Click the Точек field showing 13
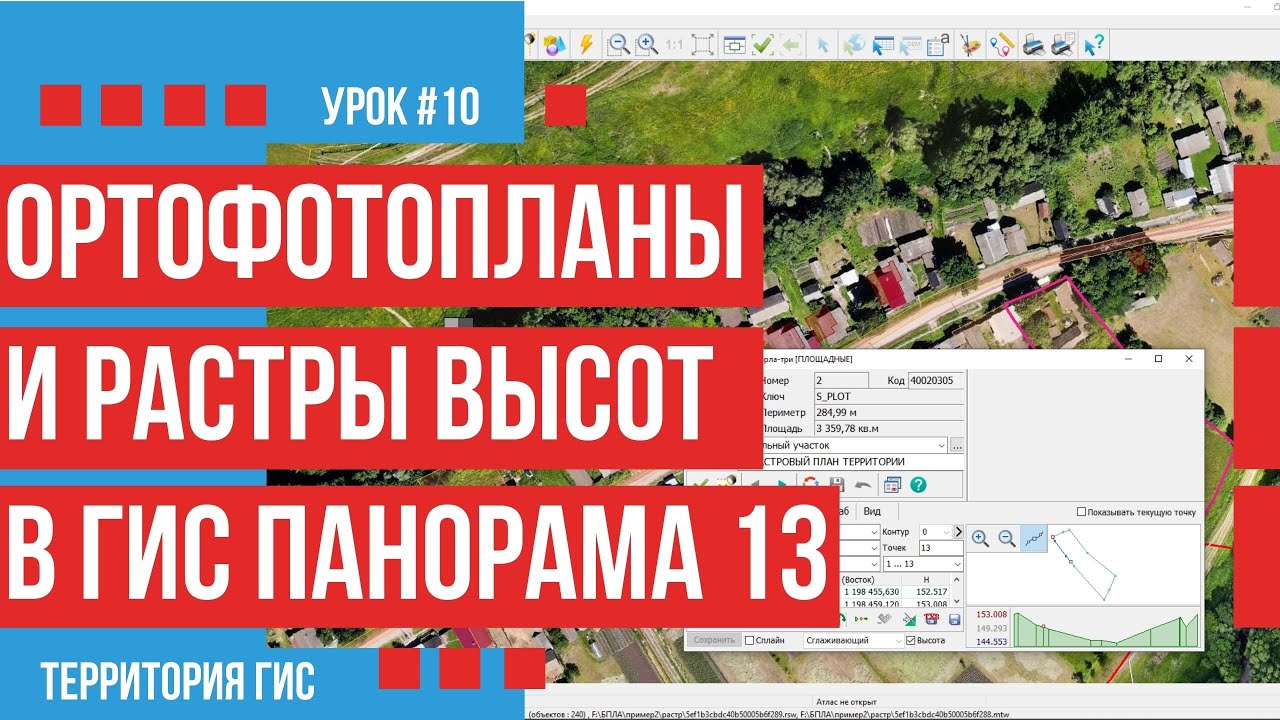This screenshot has width=1280, height=720. pos(941,548)
